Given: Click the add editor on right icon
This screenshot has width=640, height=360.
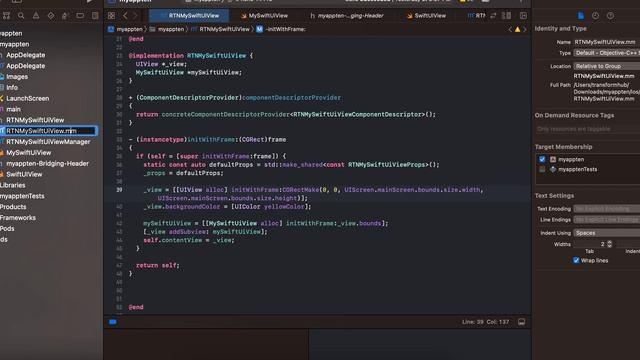Looking at the screenshot, I should coord(523,16).
